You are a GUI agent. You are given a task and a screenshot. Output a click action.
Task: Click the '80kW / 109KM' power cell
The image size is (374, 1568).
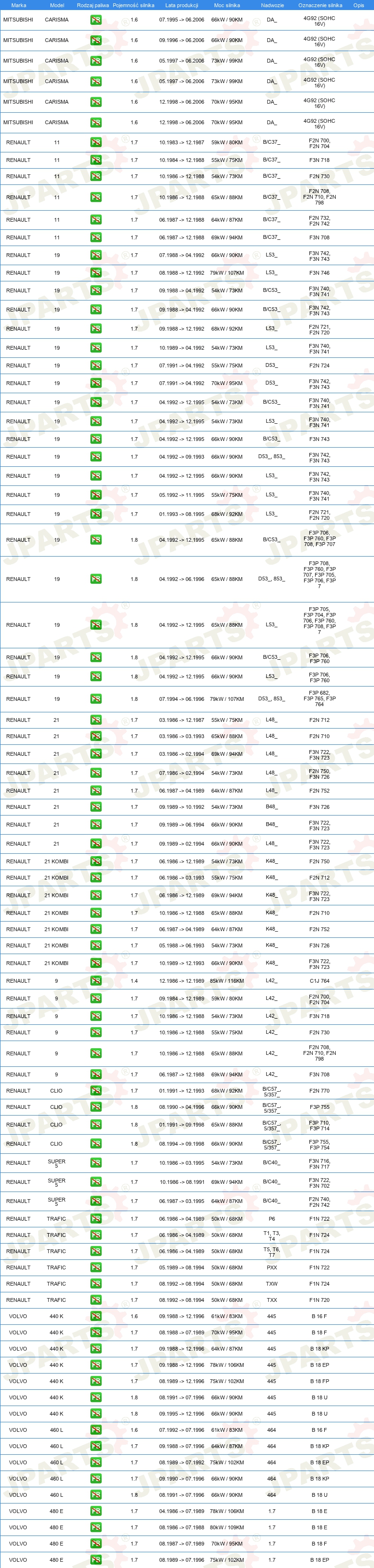[227, 1528]
